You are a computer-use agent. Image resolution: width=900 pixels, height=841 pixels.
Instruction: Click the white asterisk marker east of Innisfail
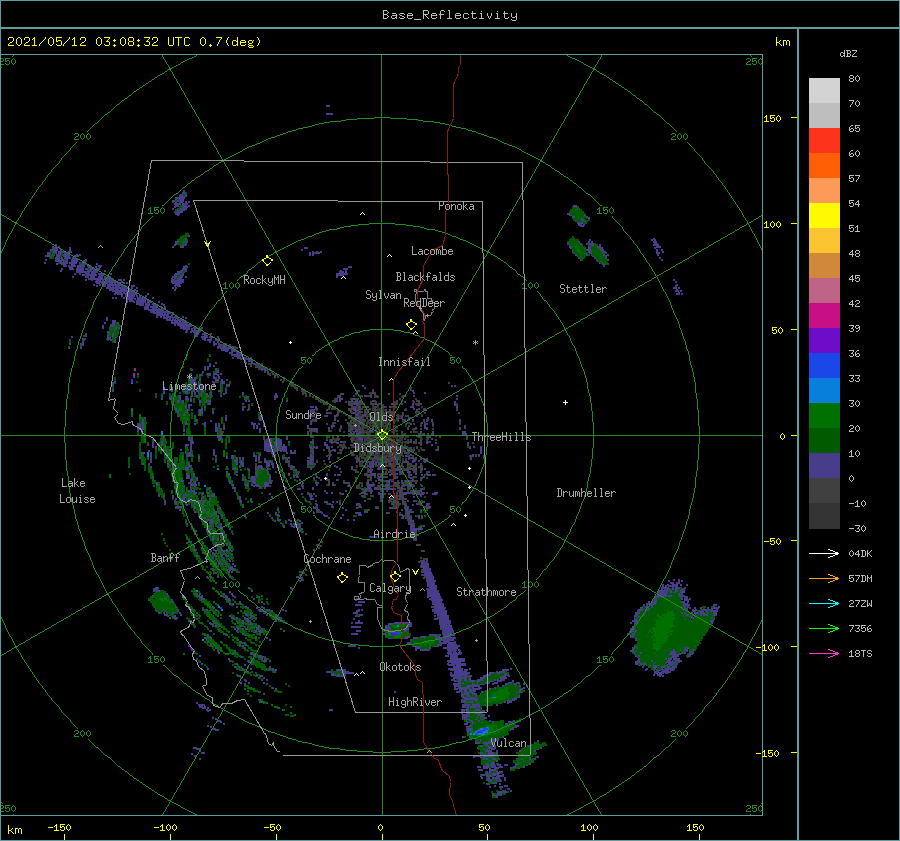pos(475,343)
